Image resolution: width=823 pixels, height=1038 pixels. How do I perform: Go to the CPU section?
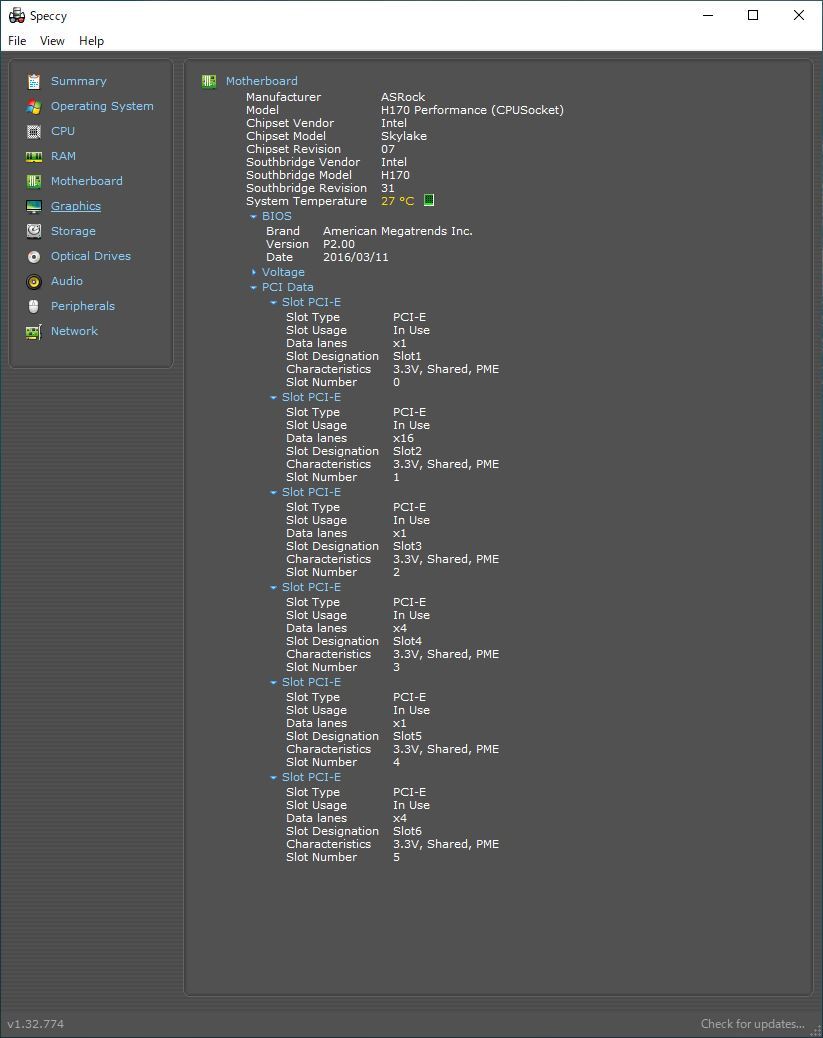(x=63, y=131)
